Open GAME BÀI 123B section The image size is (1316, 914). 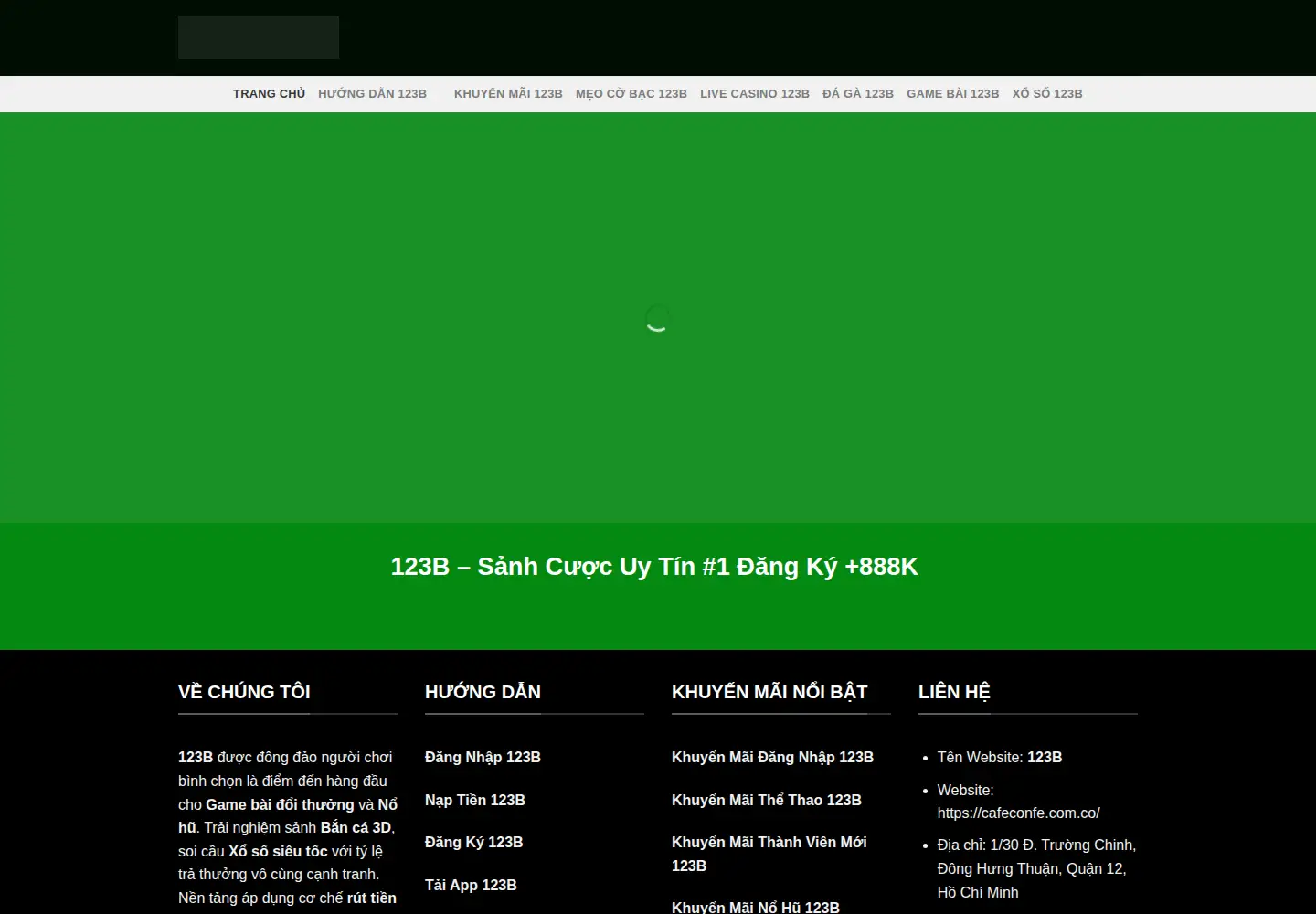(x=952, y=94)
